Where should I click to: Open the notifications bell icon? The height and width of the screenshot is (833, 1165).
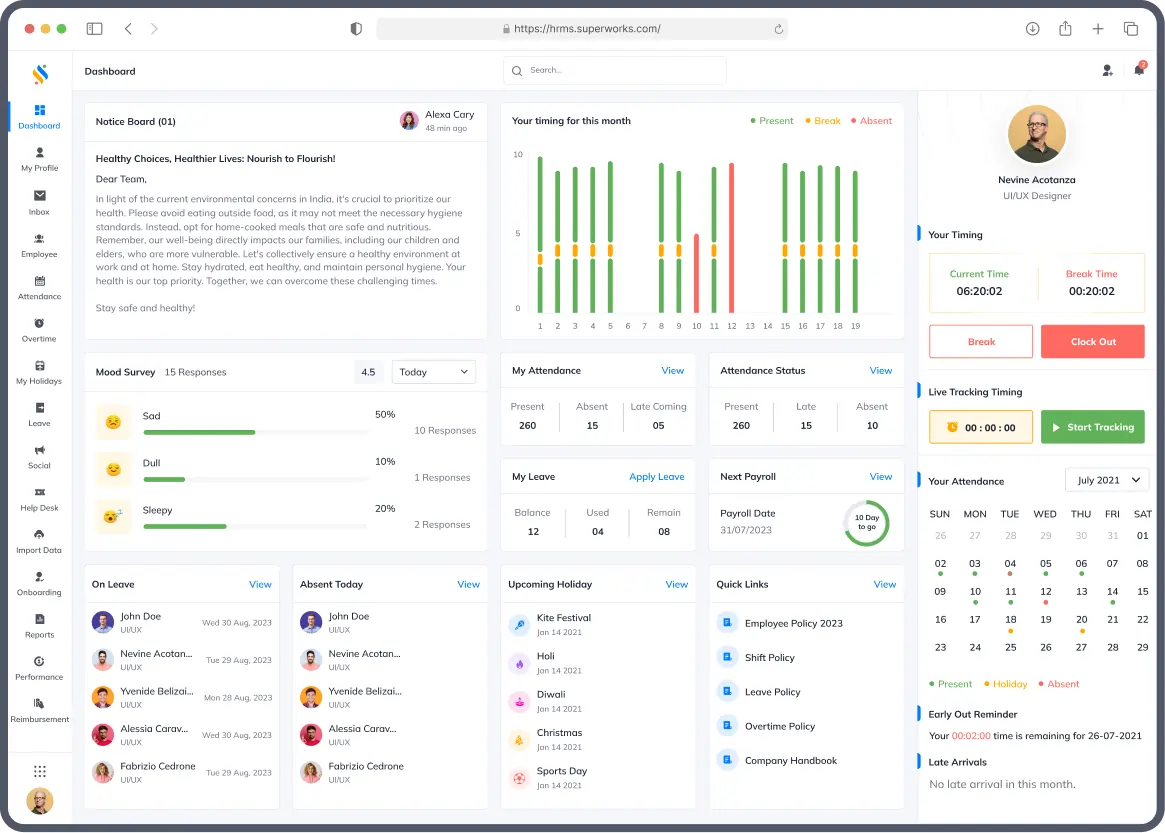(x=1138, y=70)
